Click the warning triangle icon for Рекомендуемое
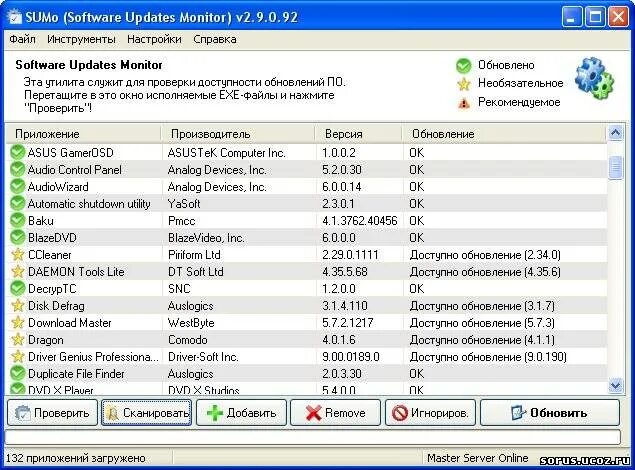 tap(464, 103)
